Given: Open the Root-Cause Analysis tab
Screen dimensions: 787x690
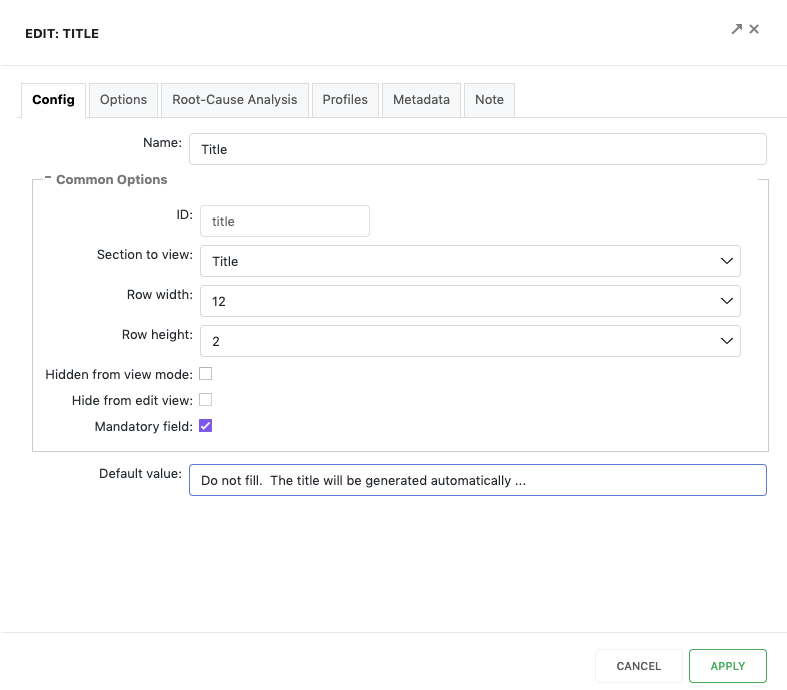Looking at the screenshot, I should (235, 100).
